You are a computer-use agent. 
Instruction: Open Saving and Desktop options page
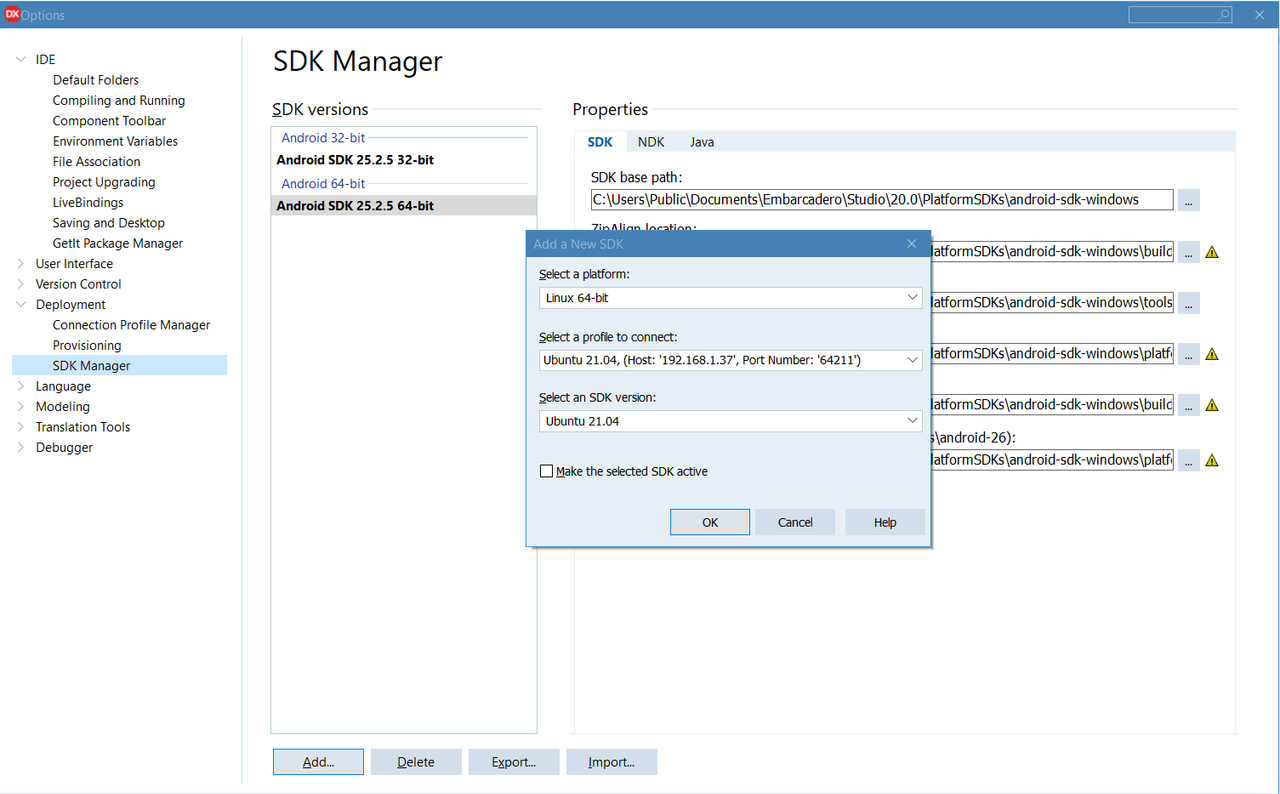pos(109,223)
